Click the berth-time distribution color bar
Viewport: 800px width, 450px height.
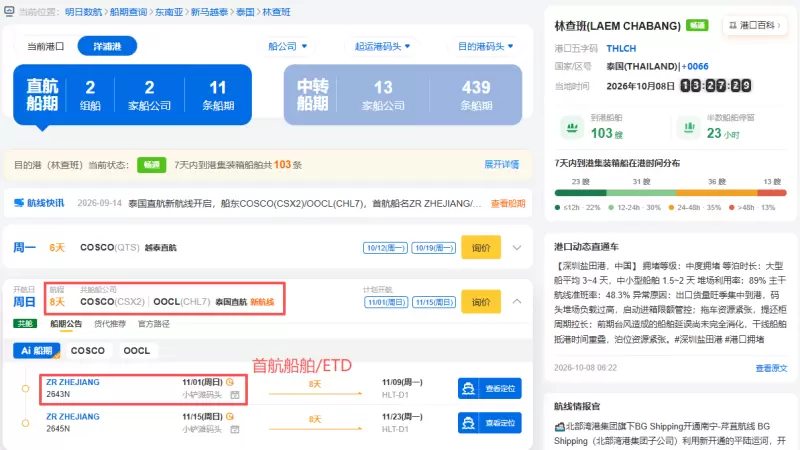pyautogui.click(x=670, y=193)
